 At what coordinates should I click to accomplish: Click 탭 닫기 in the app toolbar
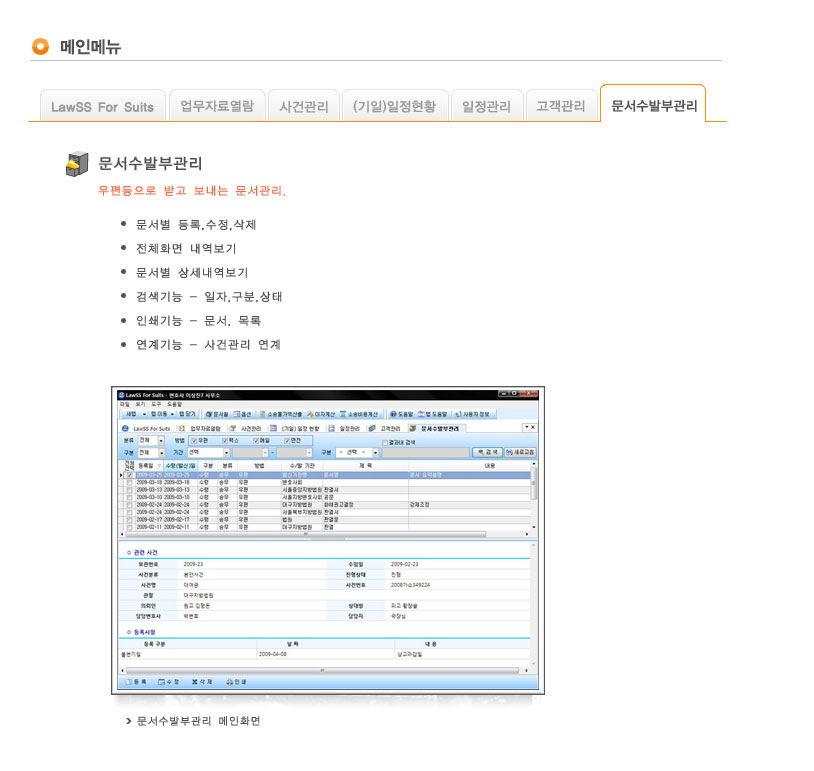[x=187, y=414]
